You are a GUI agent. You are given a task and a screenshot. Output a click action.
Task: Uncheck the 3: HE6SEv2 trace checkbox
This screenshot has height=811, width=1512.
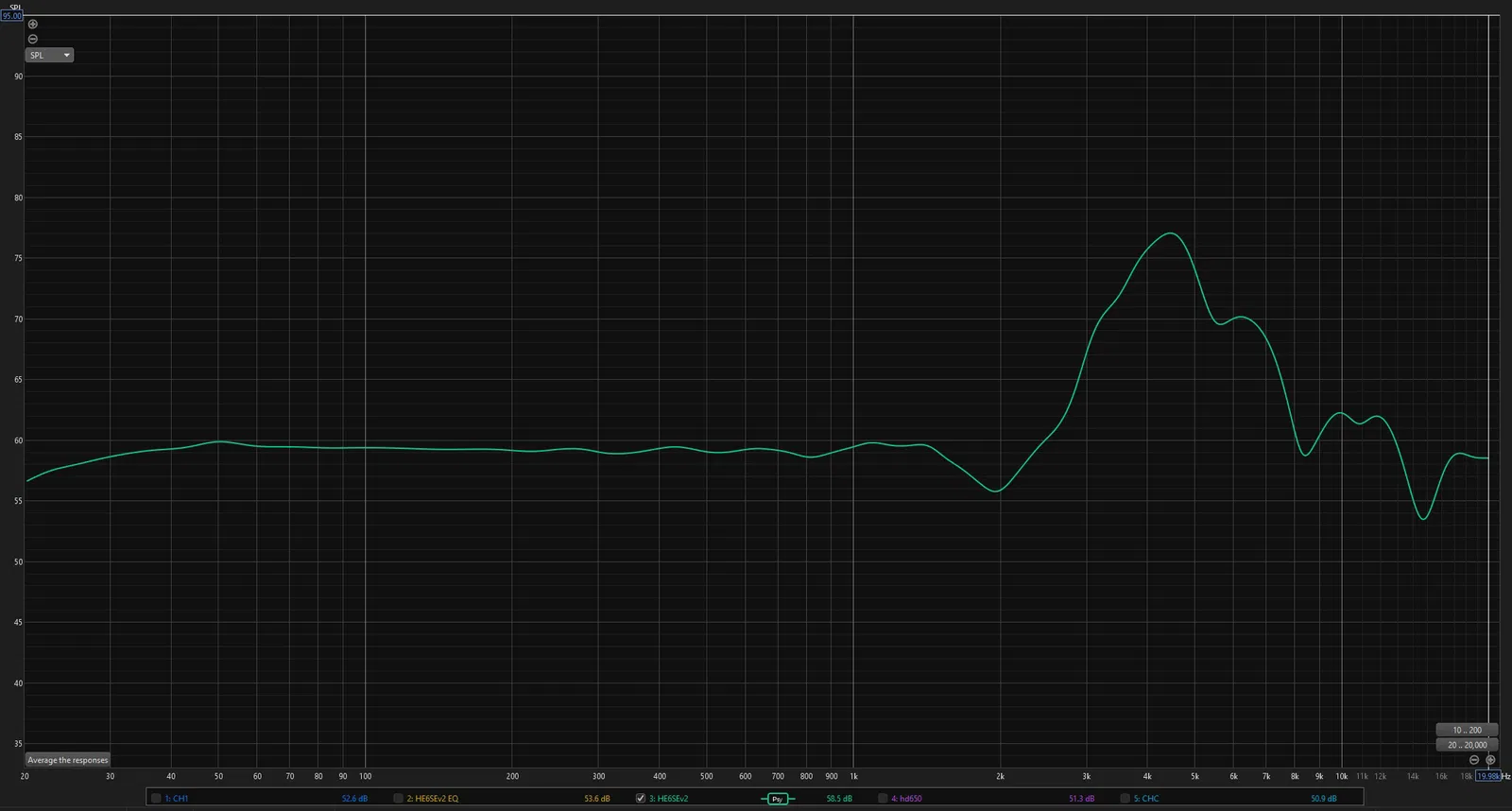click(x=640, y=799)
